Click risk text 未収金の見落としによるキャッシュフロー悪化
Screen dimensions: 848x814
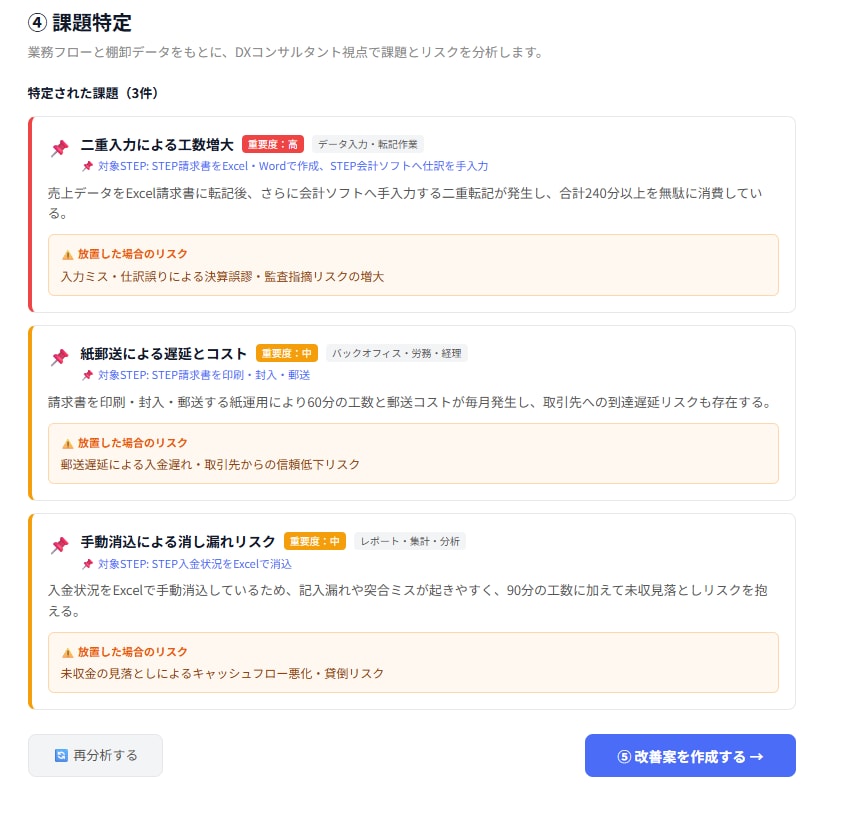click(x=222, y=673)
